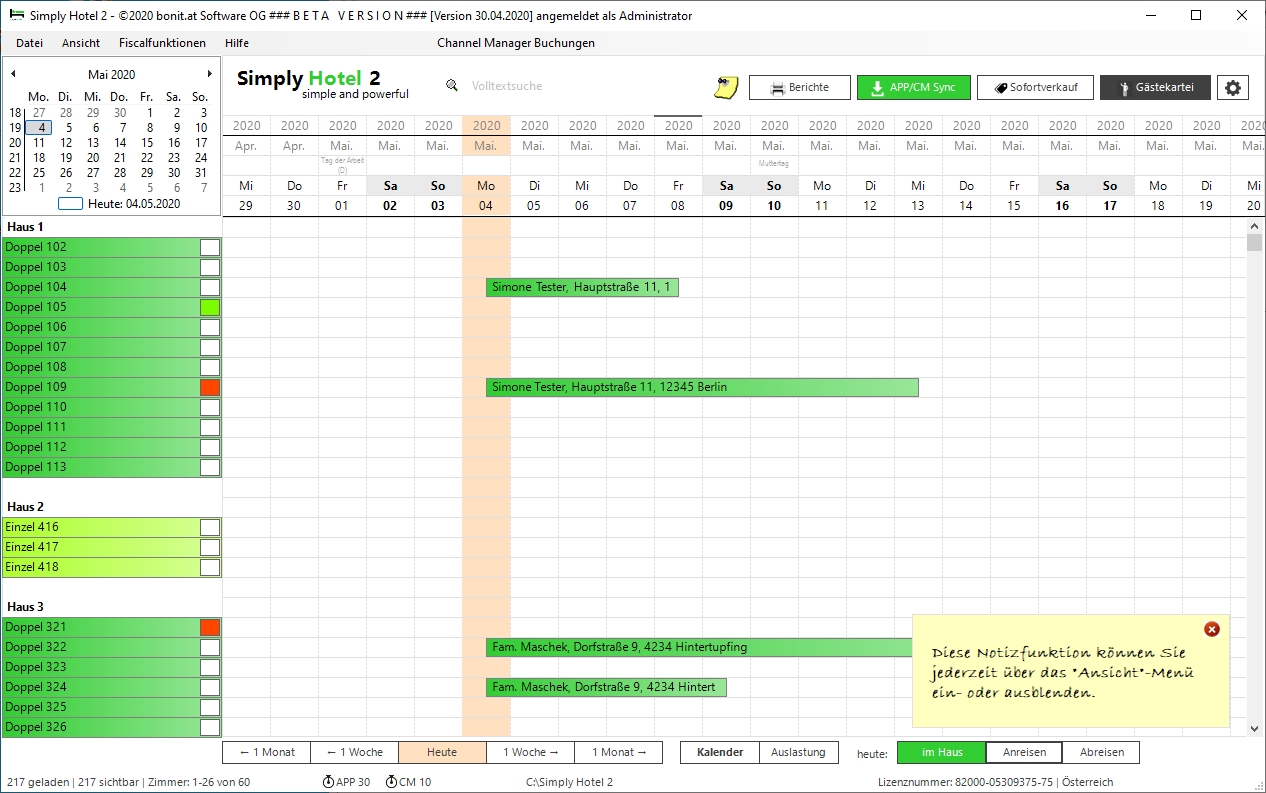Open the Berichte reports button
The image size is (1266, 793).
pos(800,87)
